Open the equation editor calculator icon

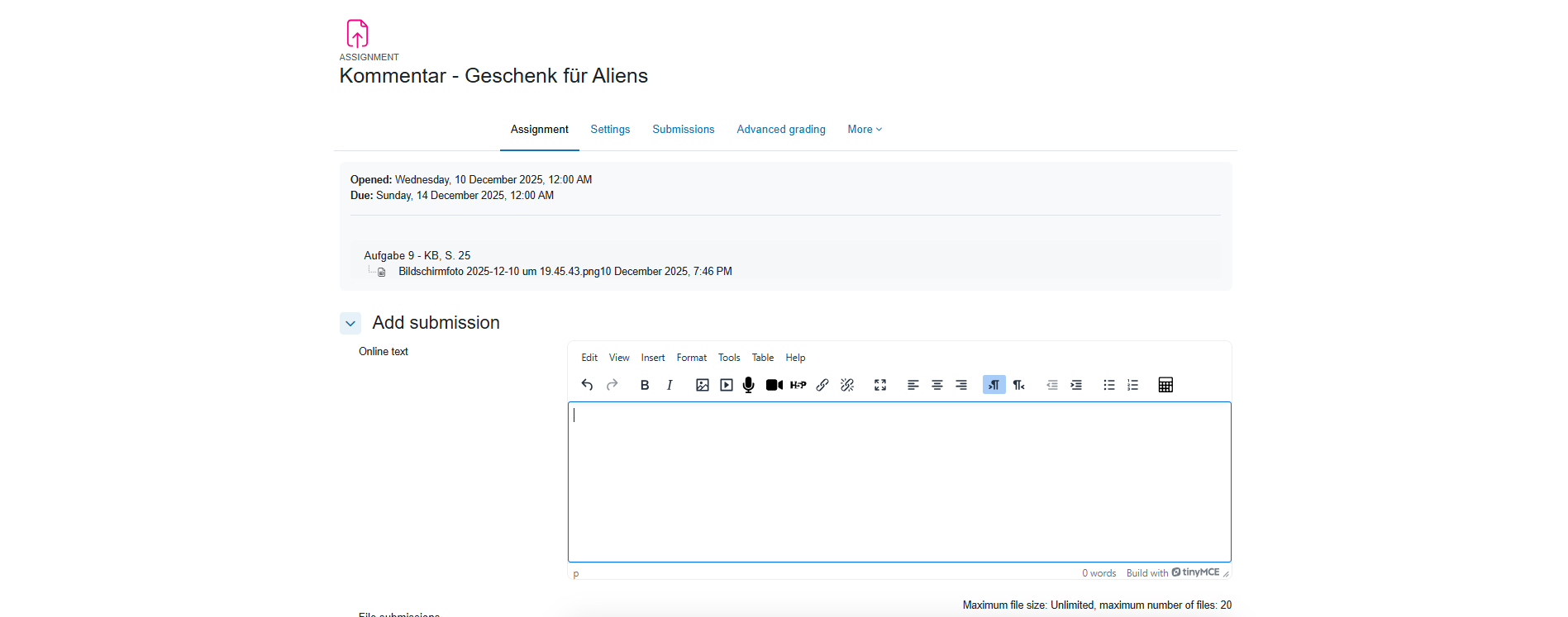(x=1165, y=385)
